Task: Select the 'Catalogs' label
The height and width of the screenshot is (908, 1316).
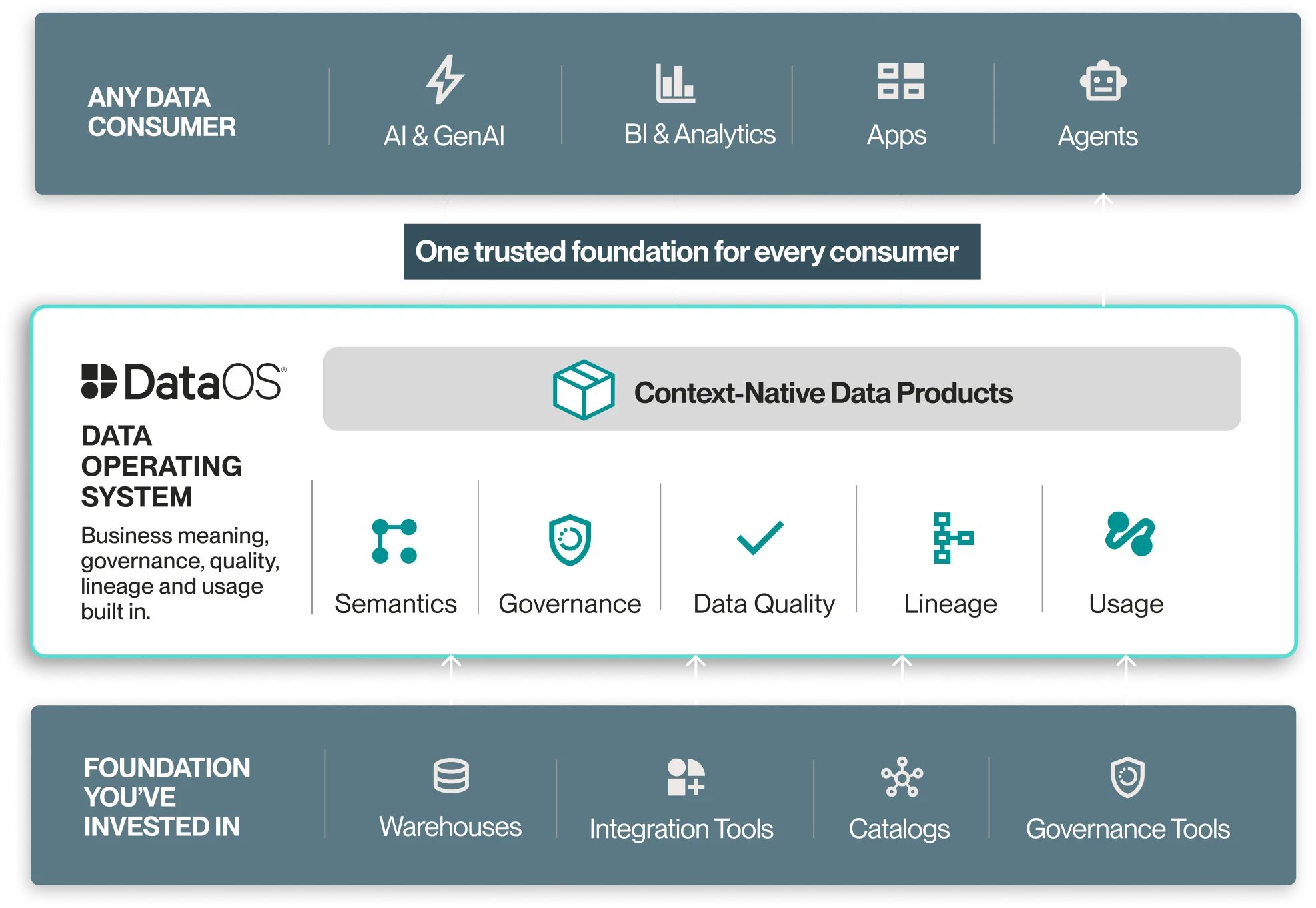Action: (898, 829)
